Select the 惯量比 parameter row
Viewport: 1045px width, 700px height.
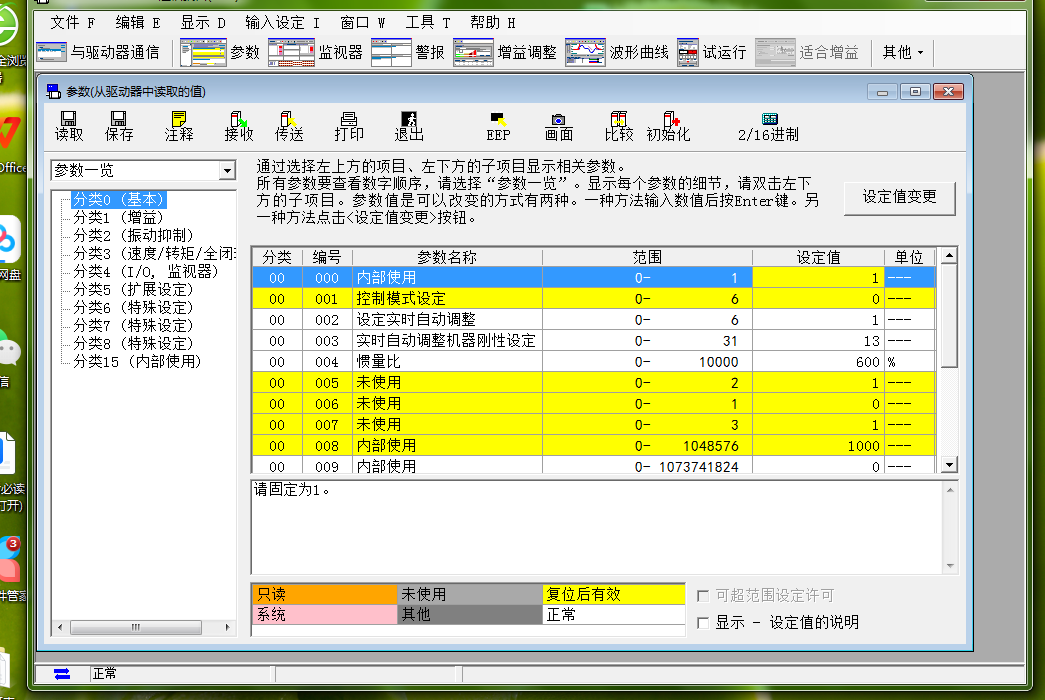[x=447, y=361]
